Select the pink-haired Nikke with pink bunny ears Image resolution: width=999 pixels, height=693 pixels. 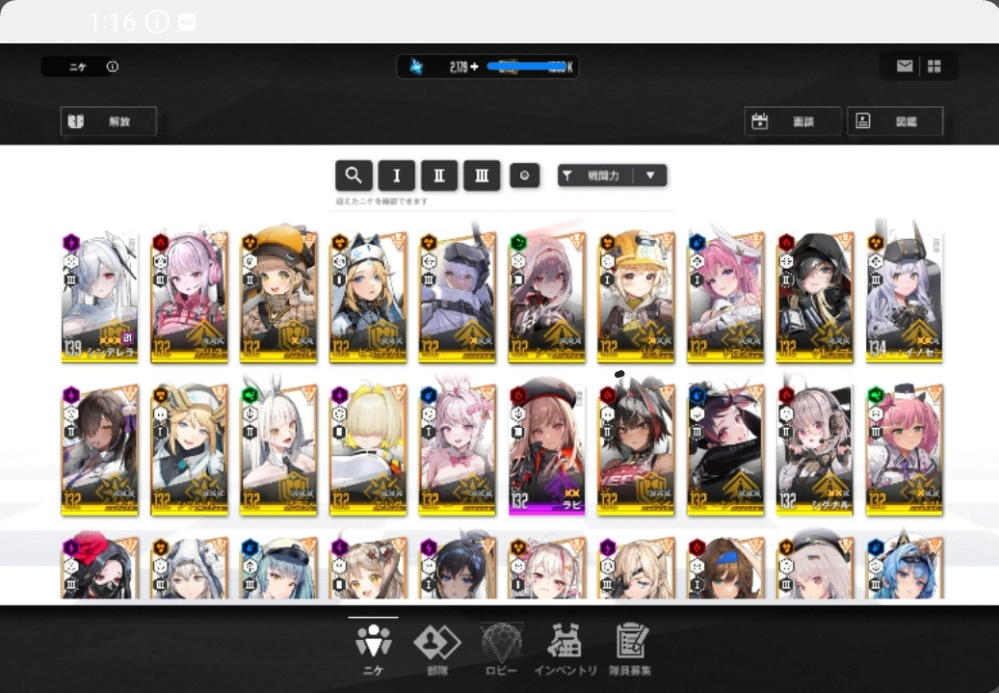(457, 450)
